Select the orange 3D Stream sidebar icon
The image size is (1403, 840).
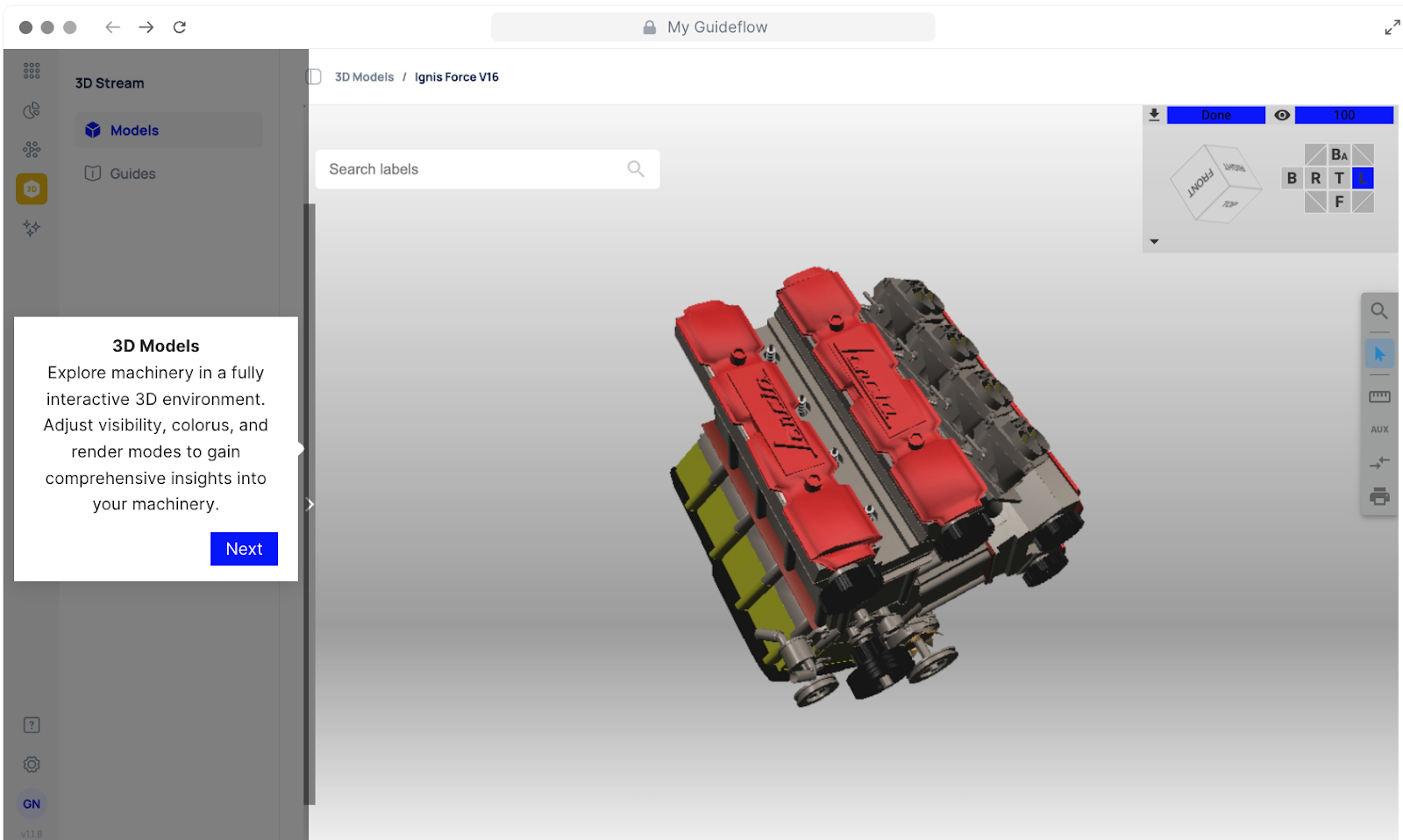pyautogui.click(x=32, y=189)
